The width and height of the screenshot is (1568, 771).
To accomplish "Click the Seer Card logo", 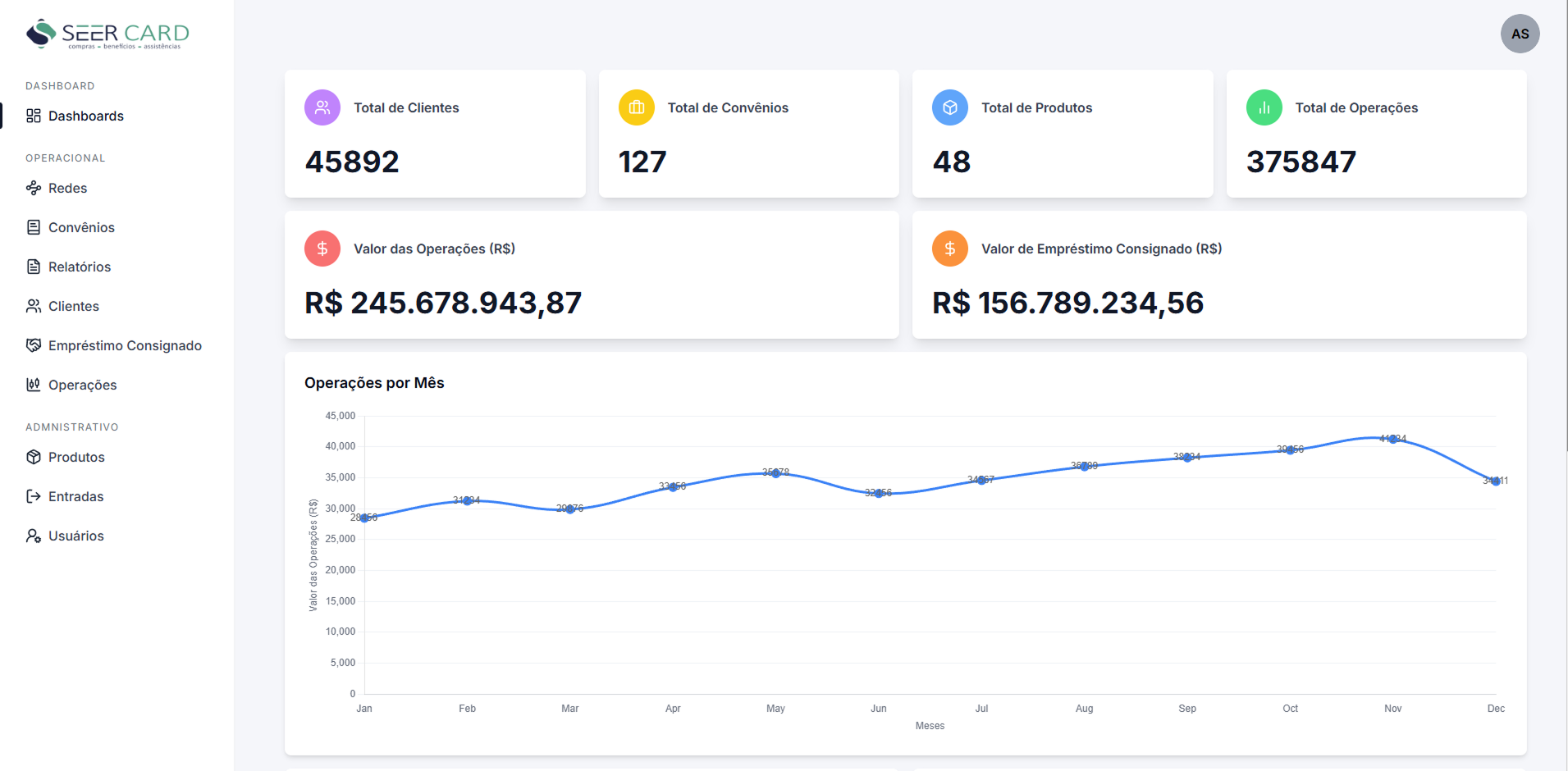I will pos(107,34).
